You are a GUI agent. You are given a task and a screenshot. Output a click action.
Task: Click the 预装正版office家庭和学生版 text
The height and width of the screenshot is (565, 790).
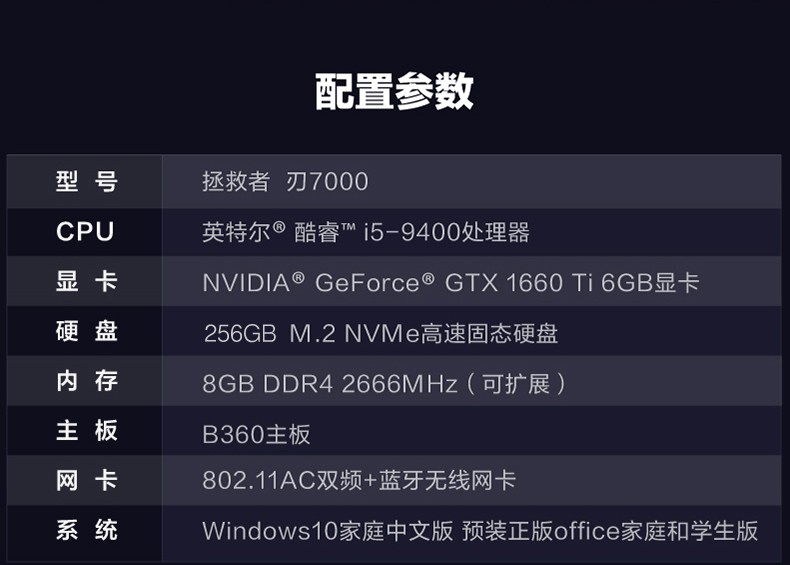coord(610,531)
